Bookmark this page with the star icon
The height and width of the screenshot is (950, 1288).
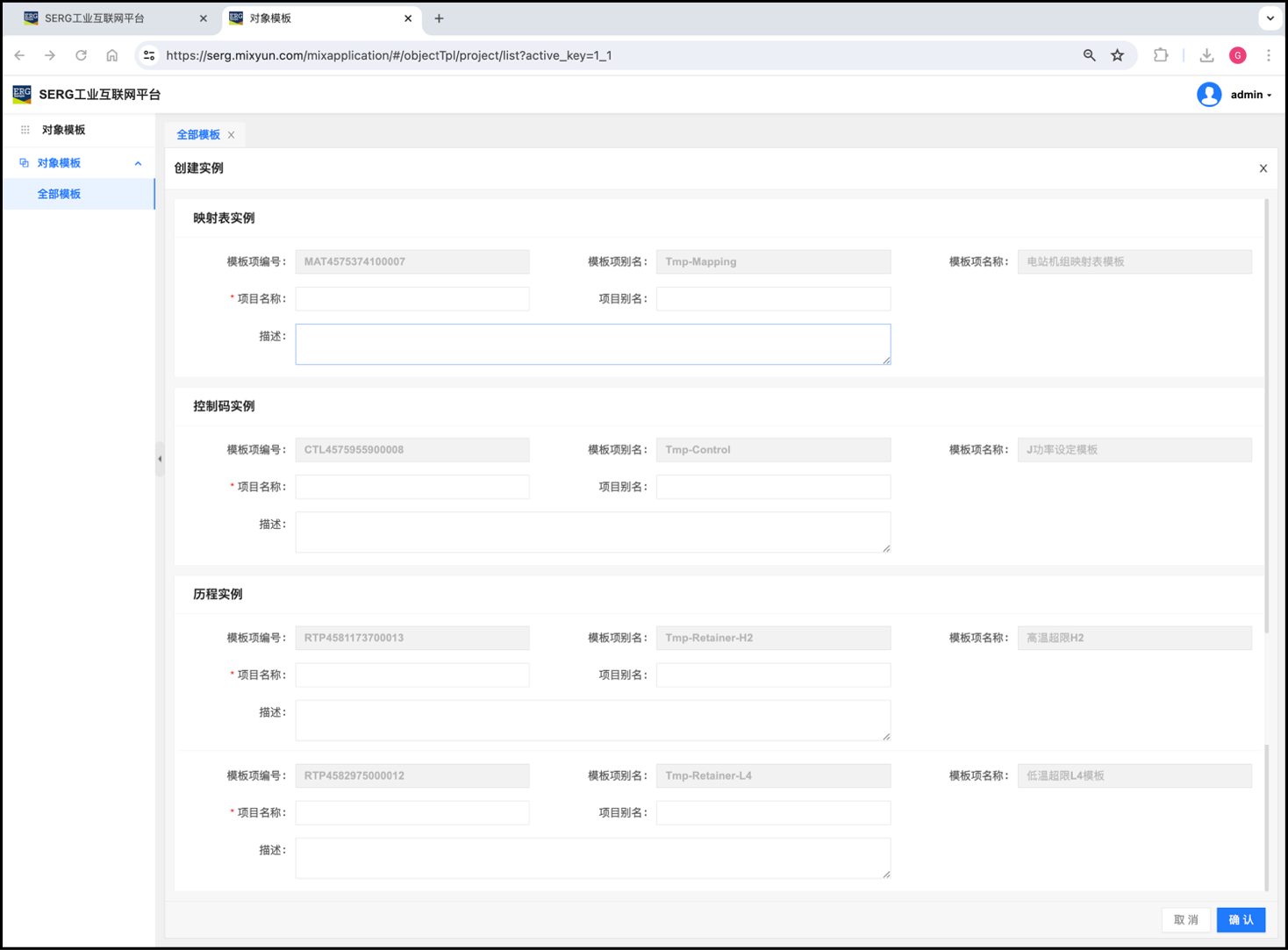click(x=1117, y=55)
